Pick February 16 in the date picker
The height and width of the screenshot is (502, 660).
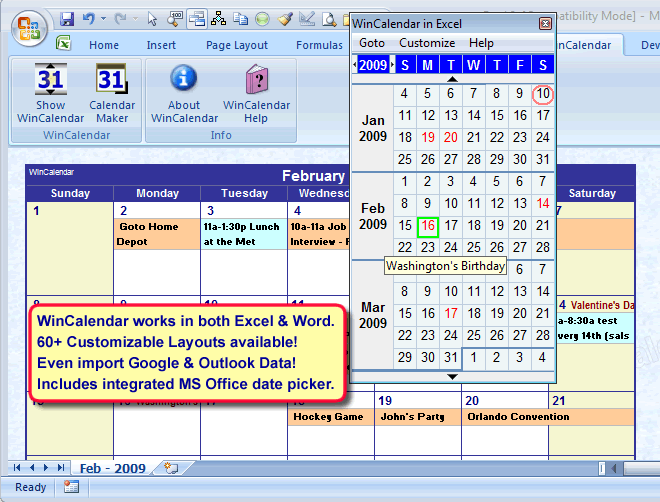click(427, 226)
